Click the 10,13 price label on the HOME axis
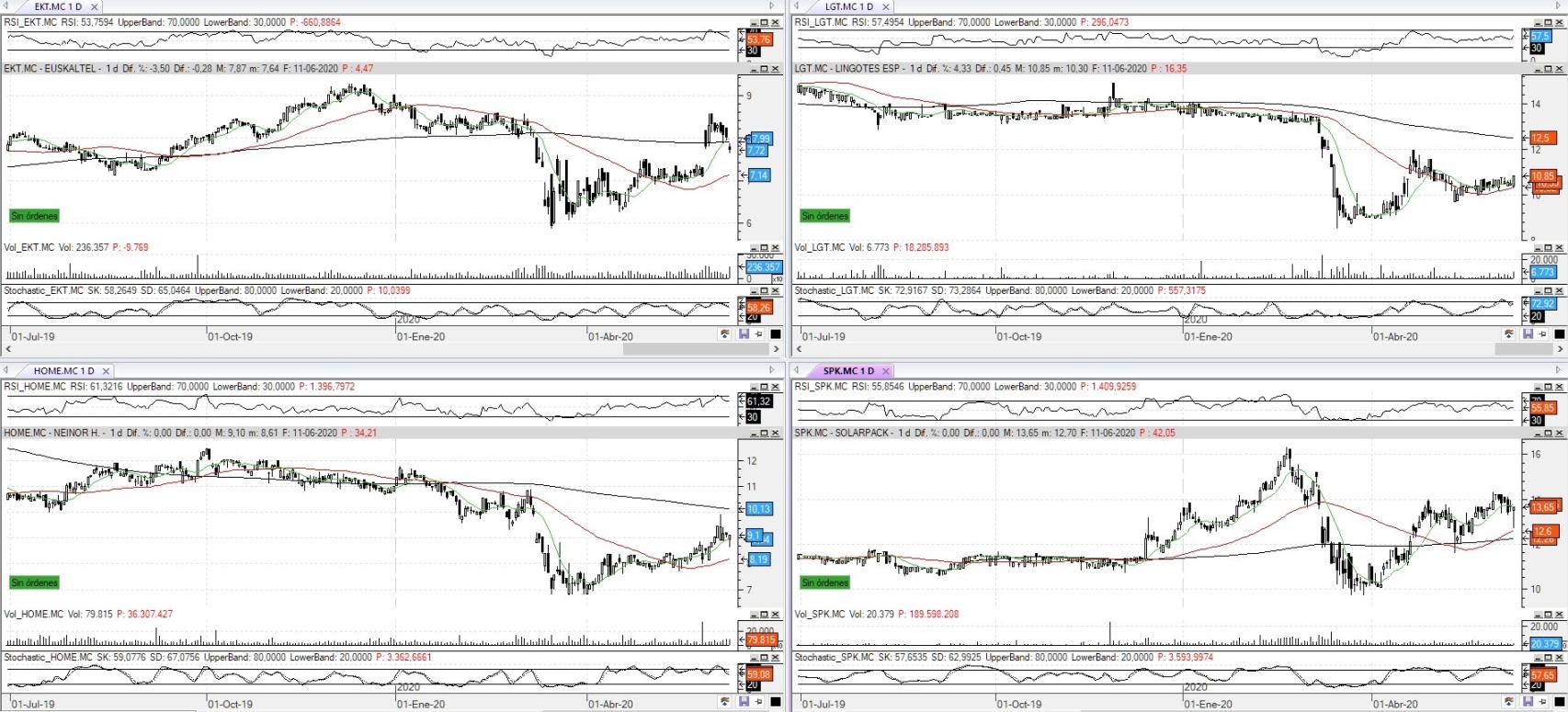 pos(759,509)
